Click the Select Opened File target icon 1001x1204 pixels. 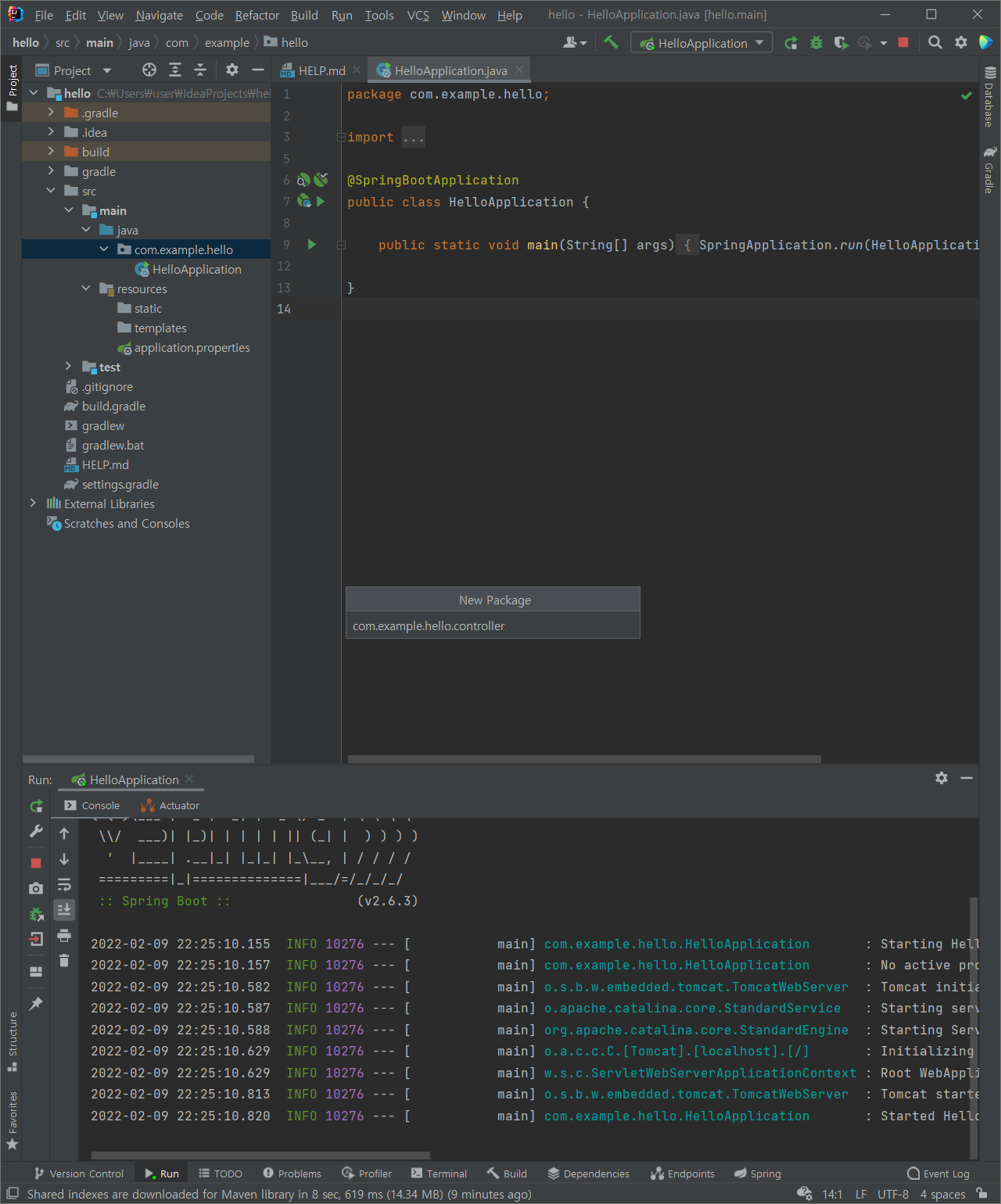(149, 70)
